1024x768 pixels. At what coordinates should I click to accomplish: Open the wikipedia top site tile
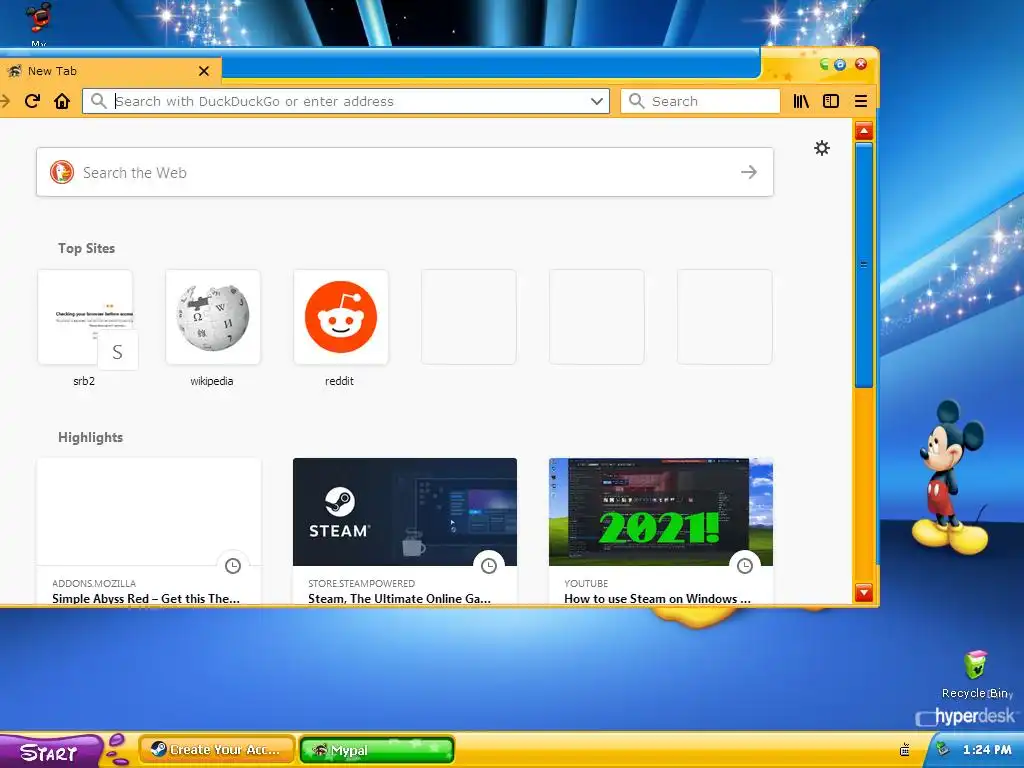[213, 317]
